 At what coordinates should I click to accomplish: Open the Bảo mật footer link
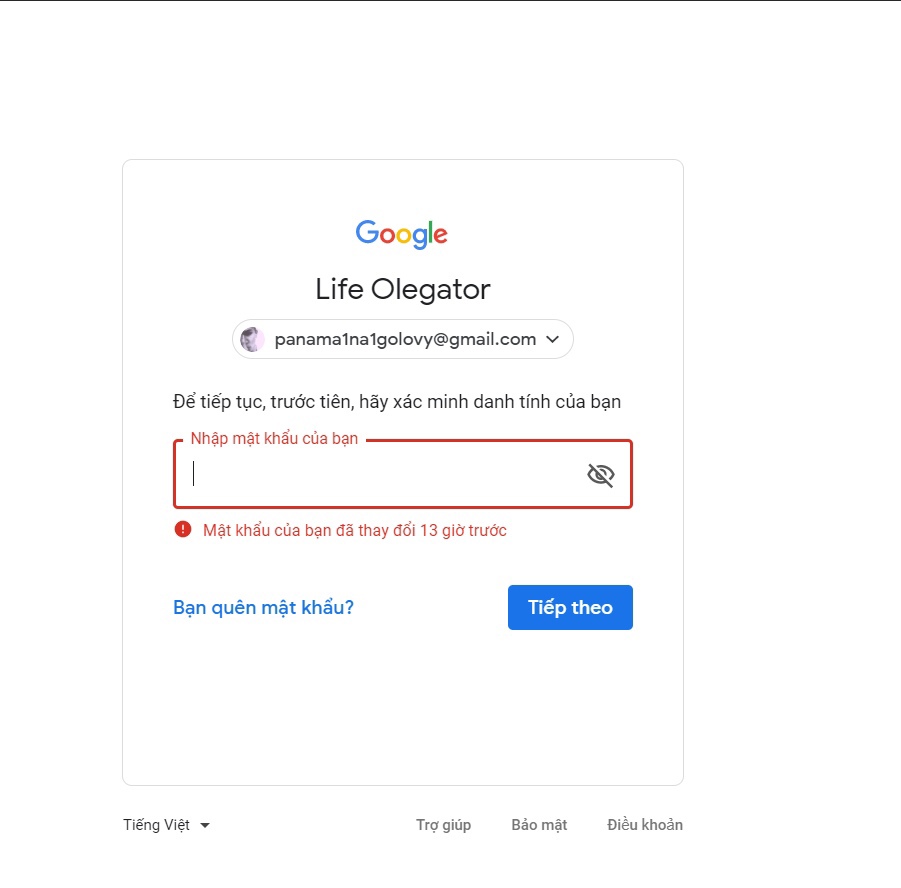[x=539, y=825]
